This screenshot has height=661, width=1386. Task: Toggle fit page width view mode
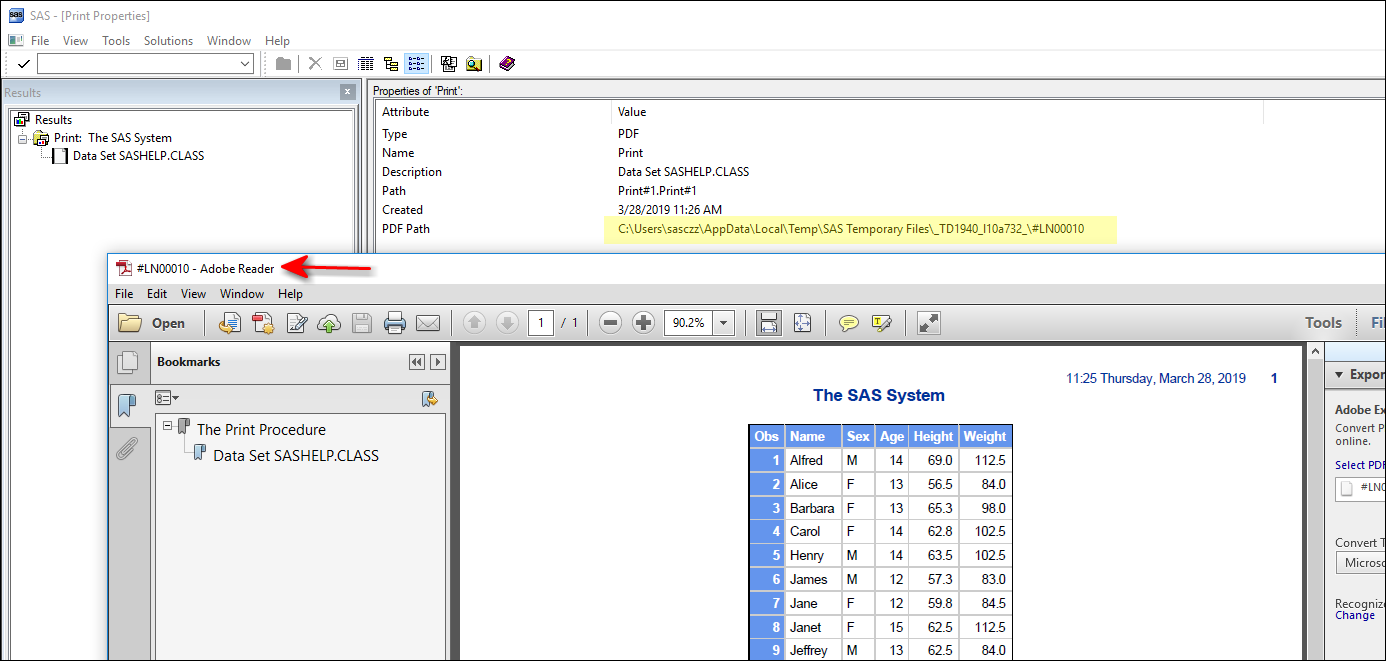[x=768, y=322]
